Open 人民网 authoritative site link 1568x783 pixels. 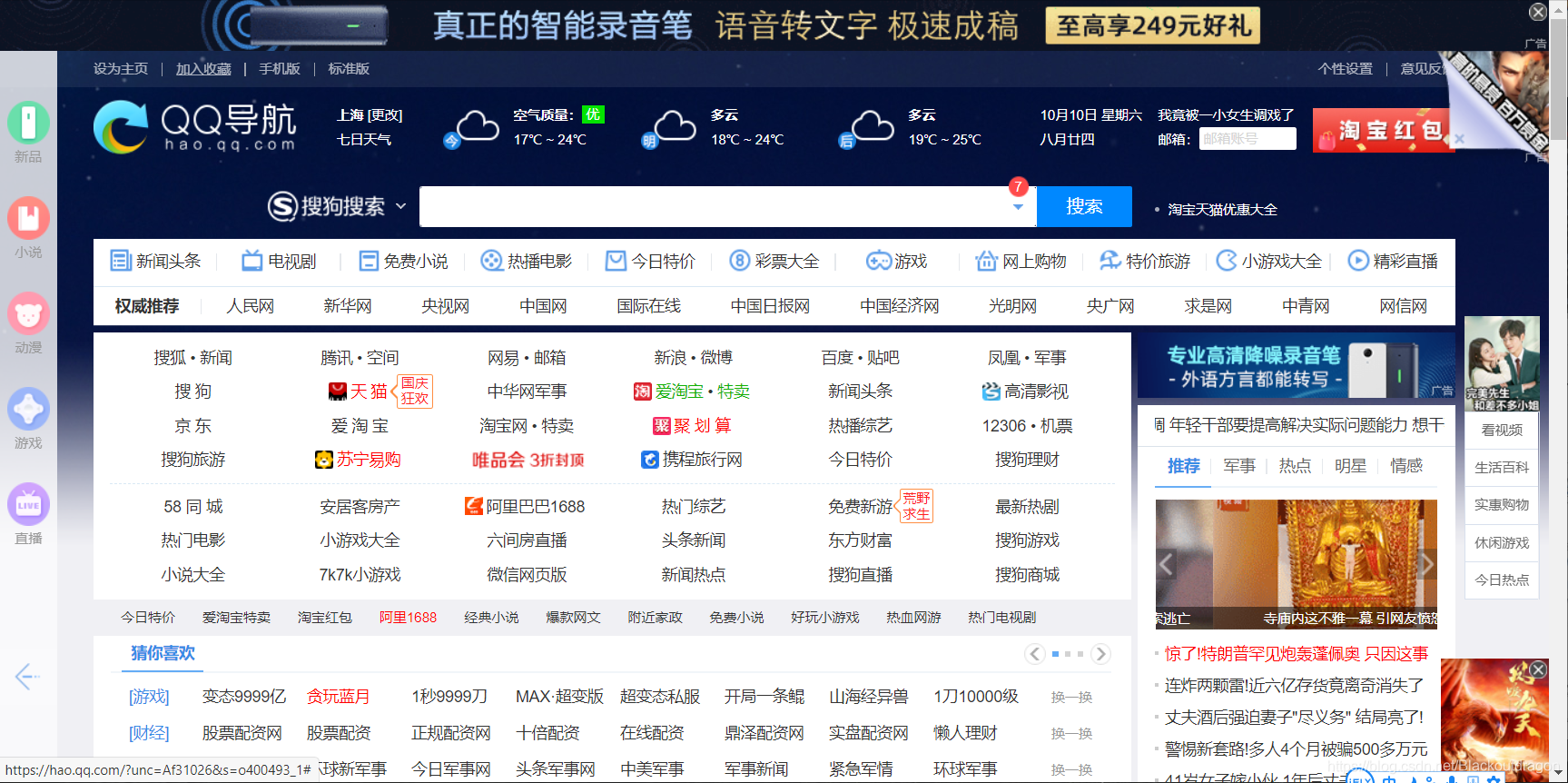(x=250, y=306)
